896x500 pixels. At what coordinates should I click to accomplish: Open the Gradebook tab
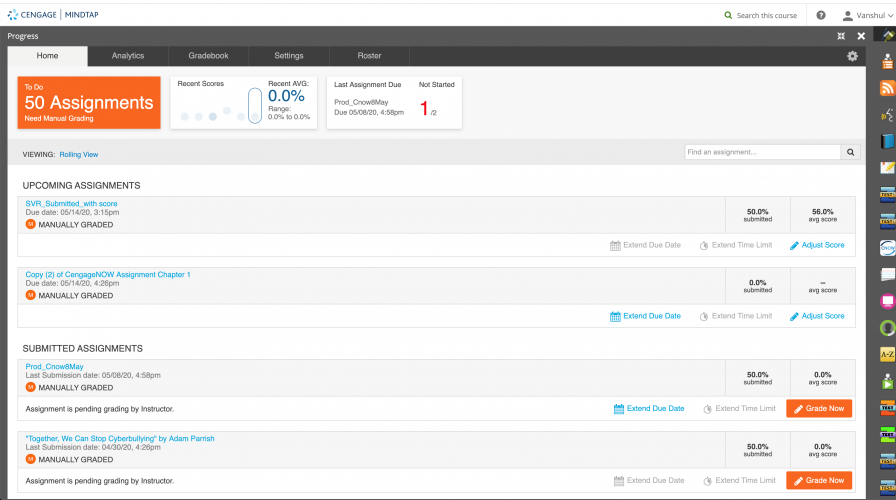tap(209, 56)
